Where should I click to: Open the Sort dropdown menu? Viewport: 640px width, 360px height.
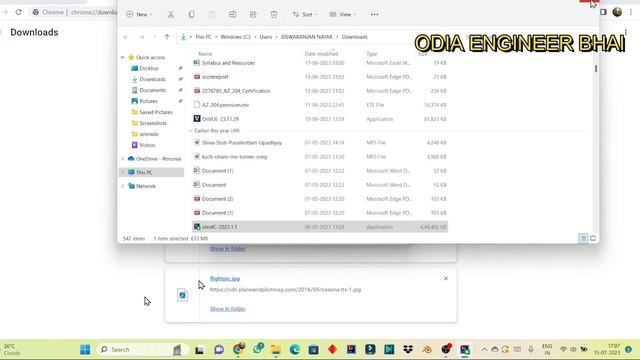coord(305,14)
